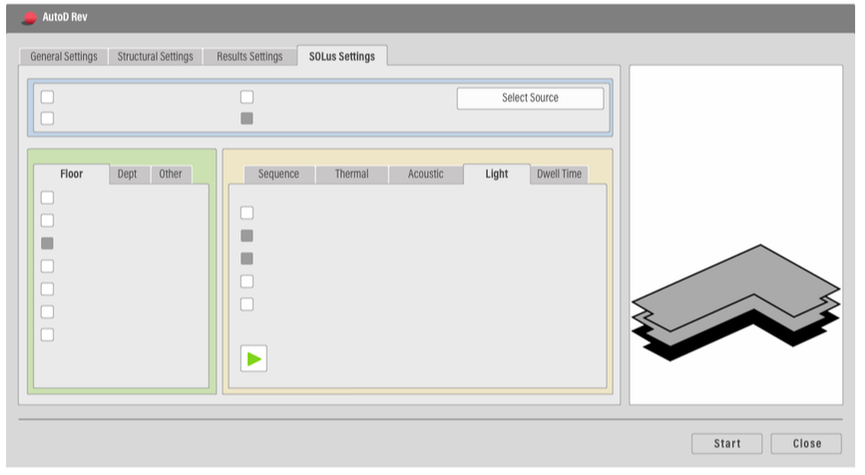Click the Select Source button
Screen dimensions: 865x475
pos(530,98)
